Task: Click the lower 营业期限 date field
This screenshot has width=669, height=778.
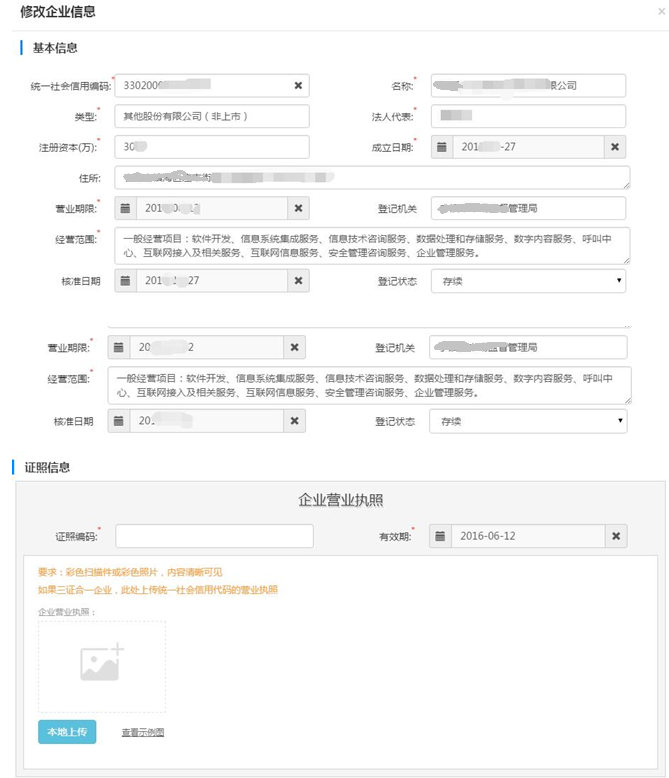Action: 206,347
